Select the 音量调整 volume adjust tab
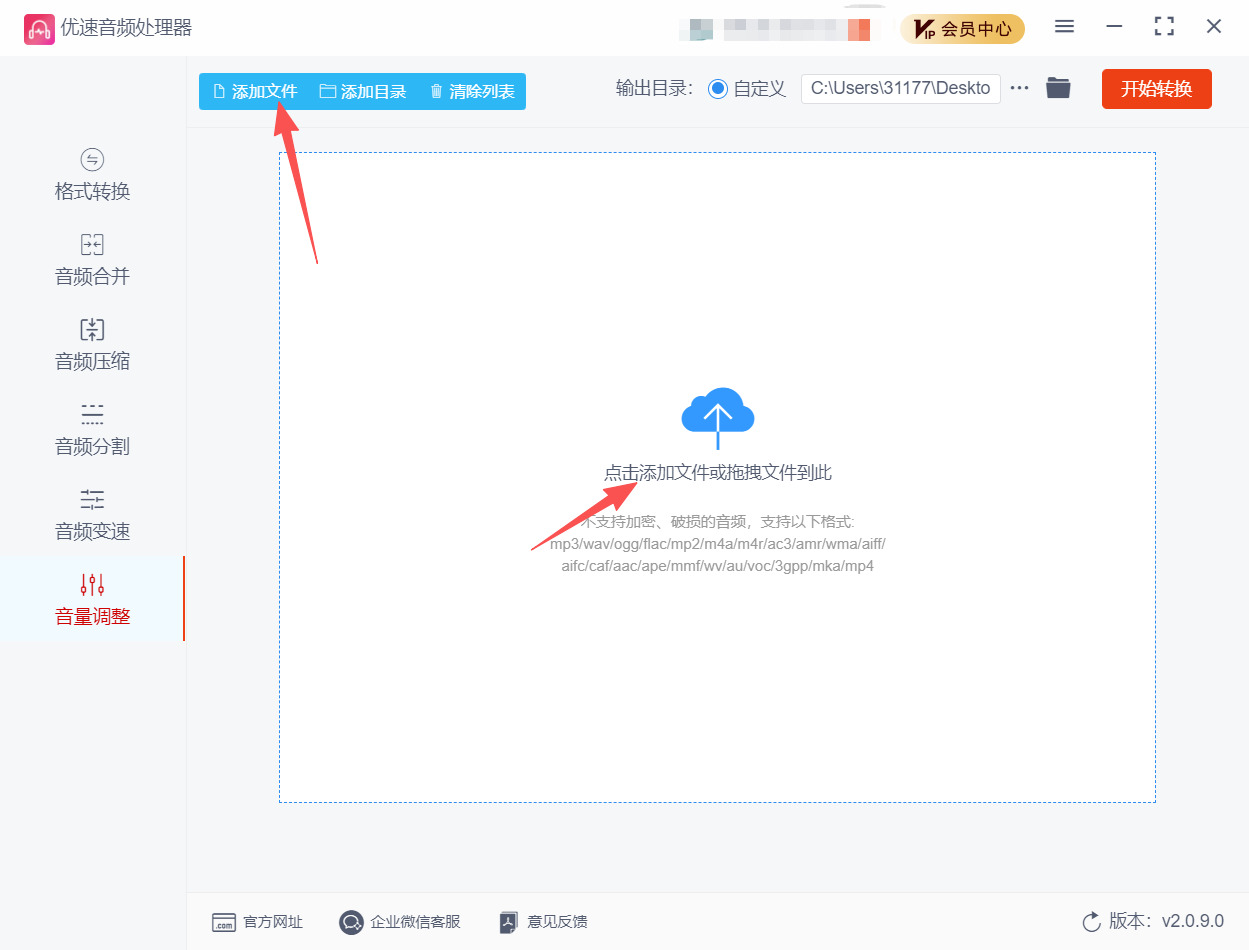Viewport: 1249px width, 950px height. tap(92, 599)
